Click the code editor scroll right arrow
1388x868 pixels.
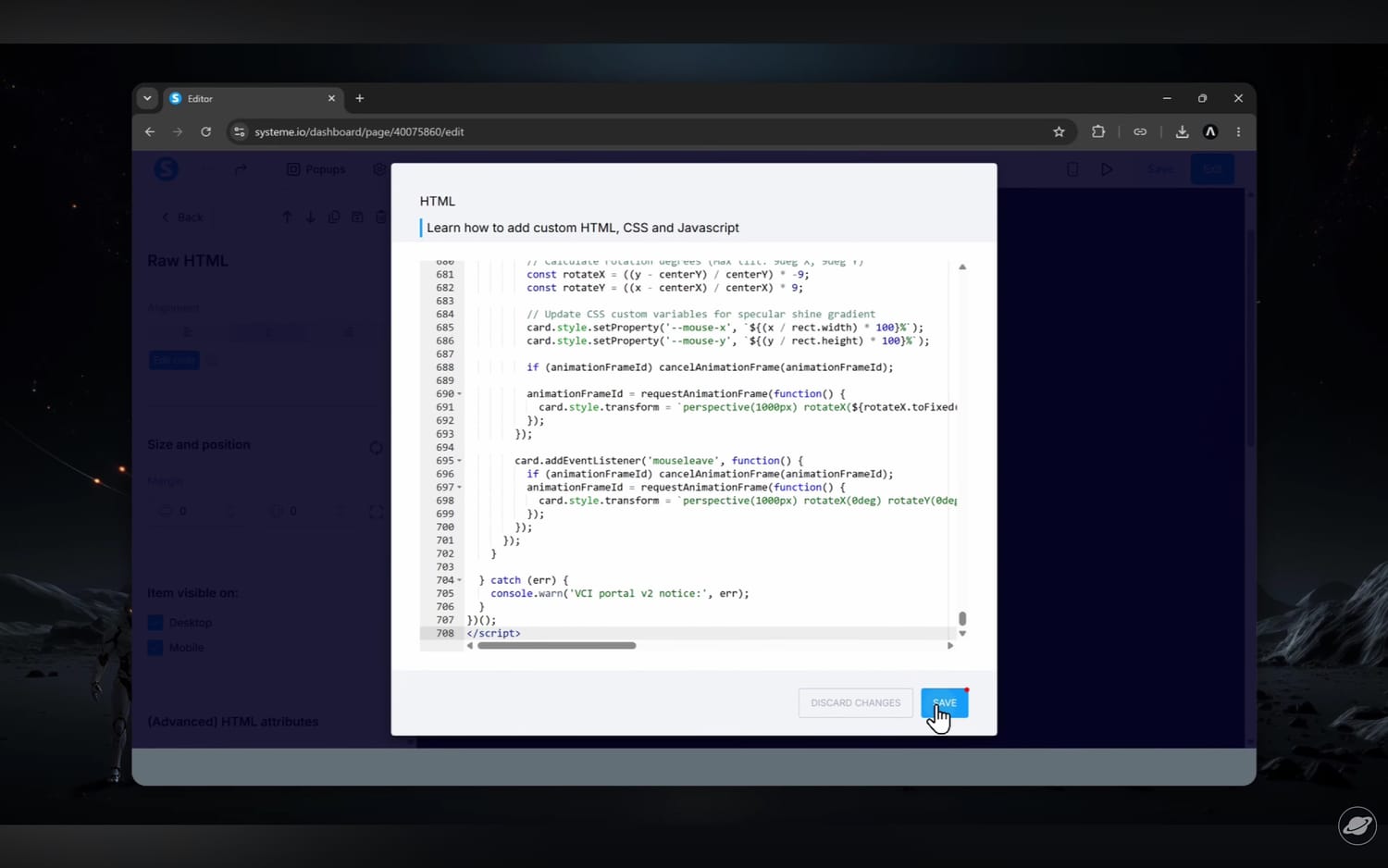click(x=950, y=646)
